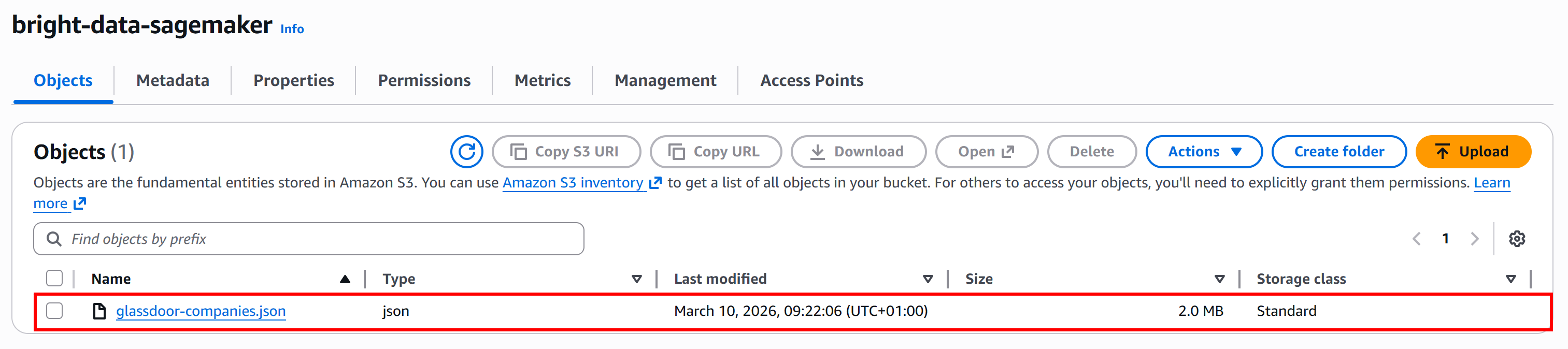Sort ascending by Name arrow

[345, 279]
